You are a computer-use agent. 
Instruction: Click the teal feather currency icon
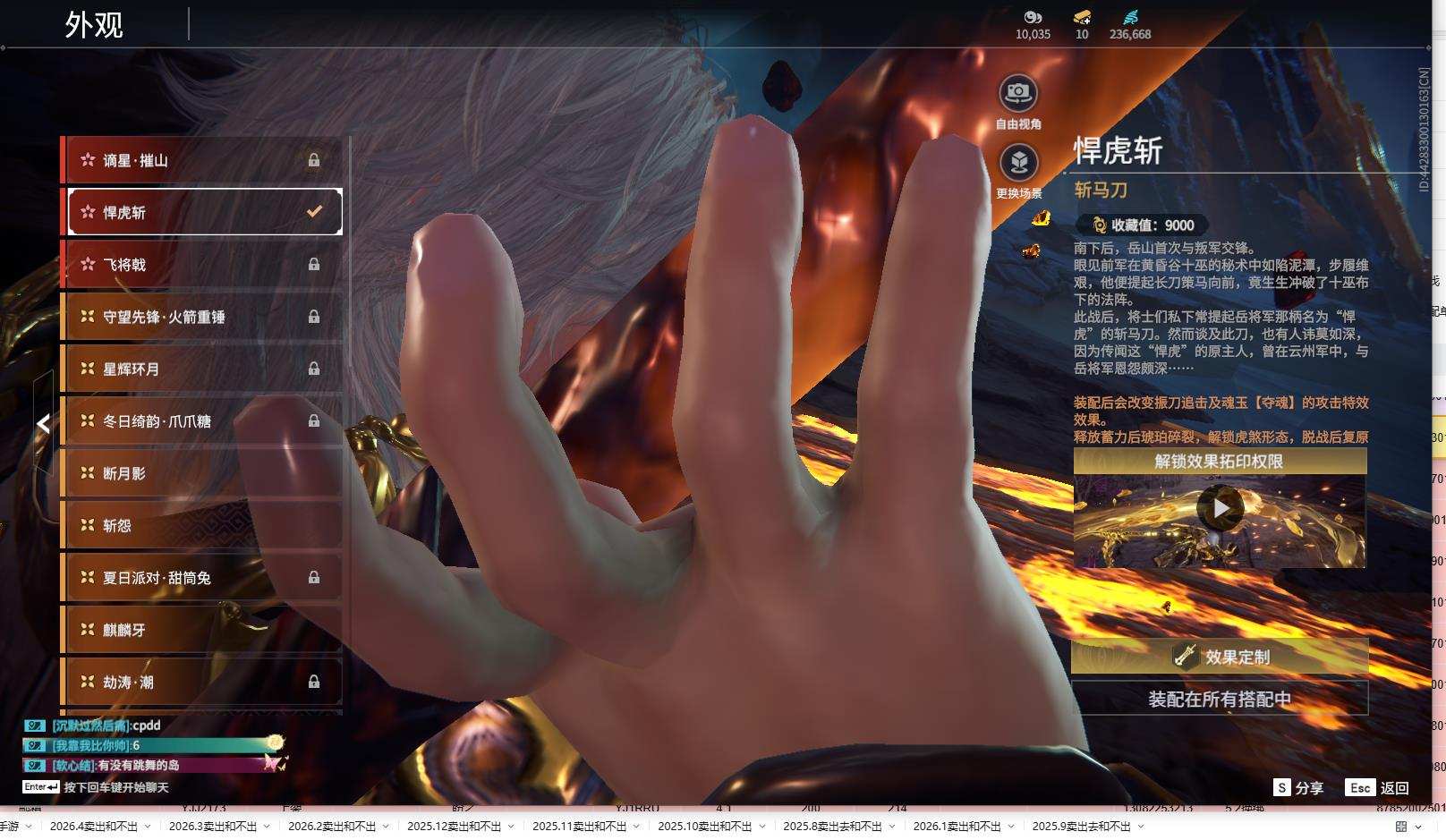click(x=1130, y=17)
